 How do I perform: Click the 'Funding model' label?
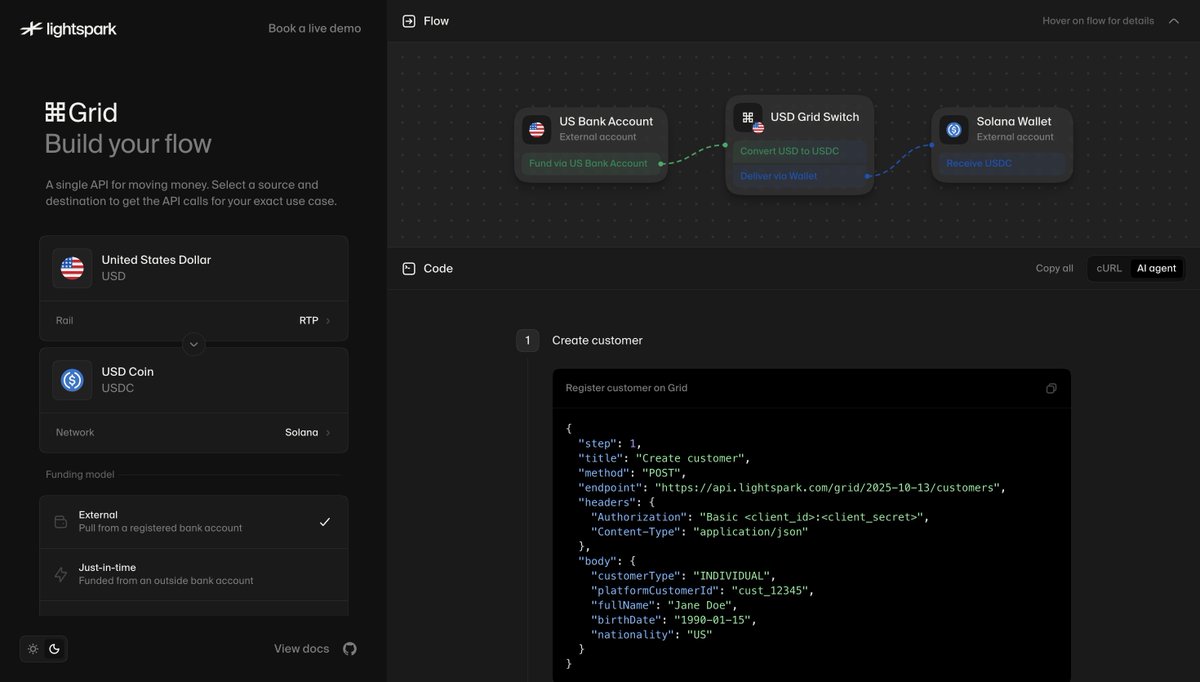80,474
